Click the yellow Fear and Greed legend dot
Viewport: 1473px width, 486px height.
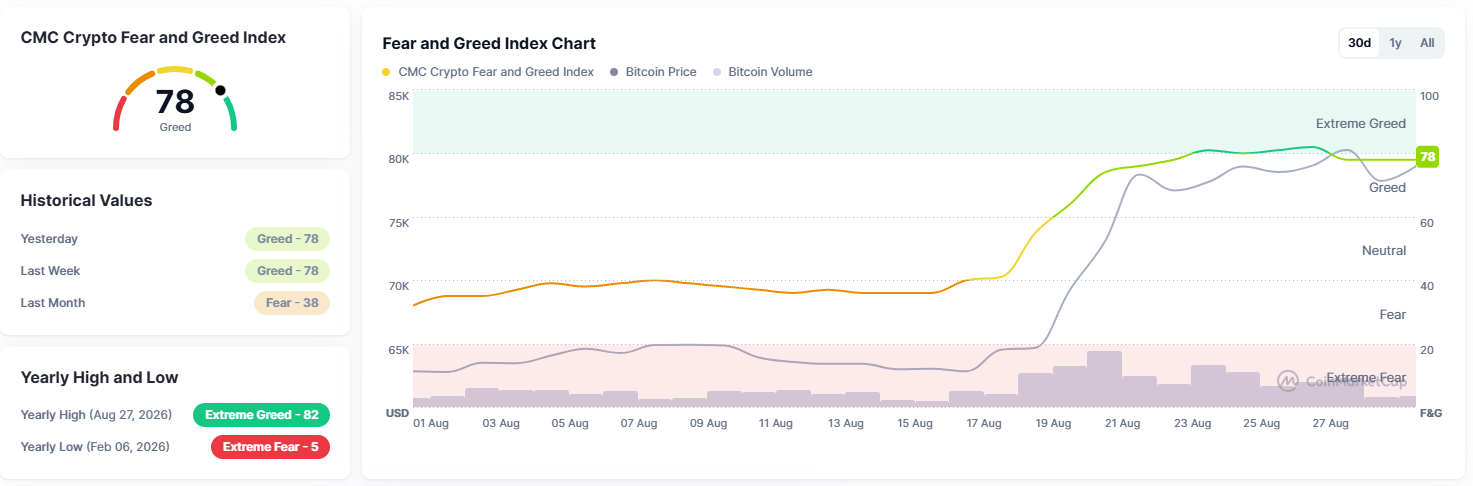click(387, 72)
